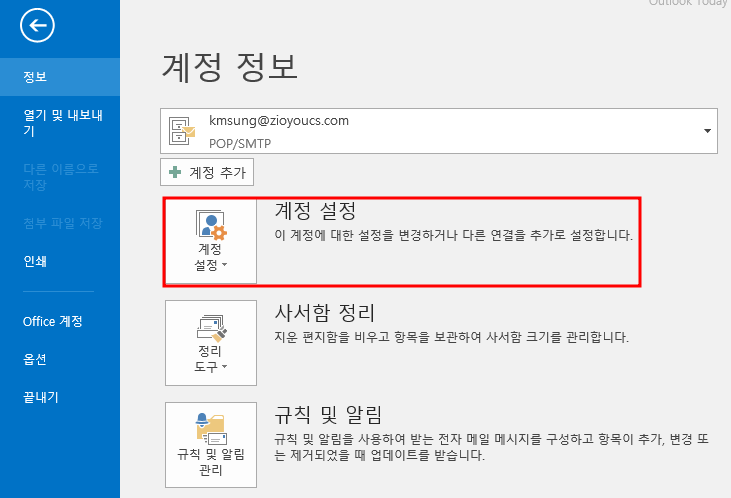Image resolution: width=731 pixels, height=498 pixels.
Task: Expand the 계정 설정 button dropdown
Action: 225,265
